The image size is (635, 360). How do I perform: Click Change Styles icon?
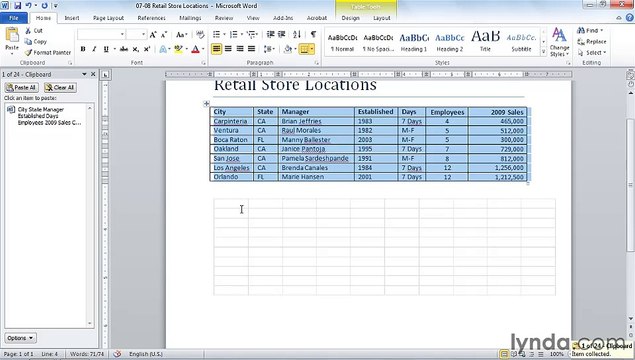coord(559,42)
